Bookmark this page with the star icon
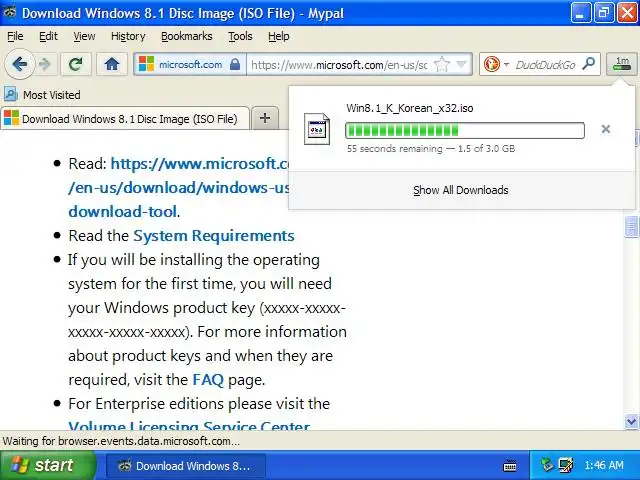The width and height of the screenshot is (640, 480). 442,64
